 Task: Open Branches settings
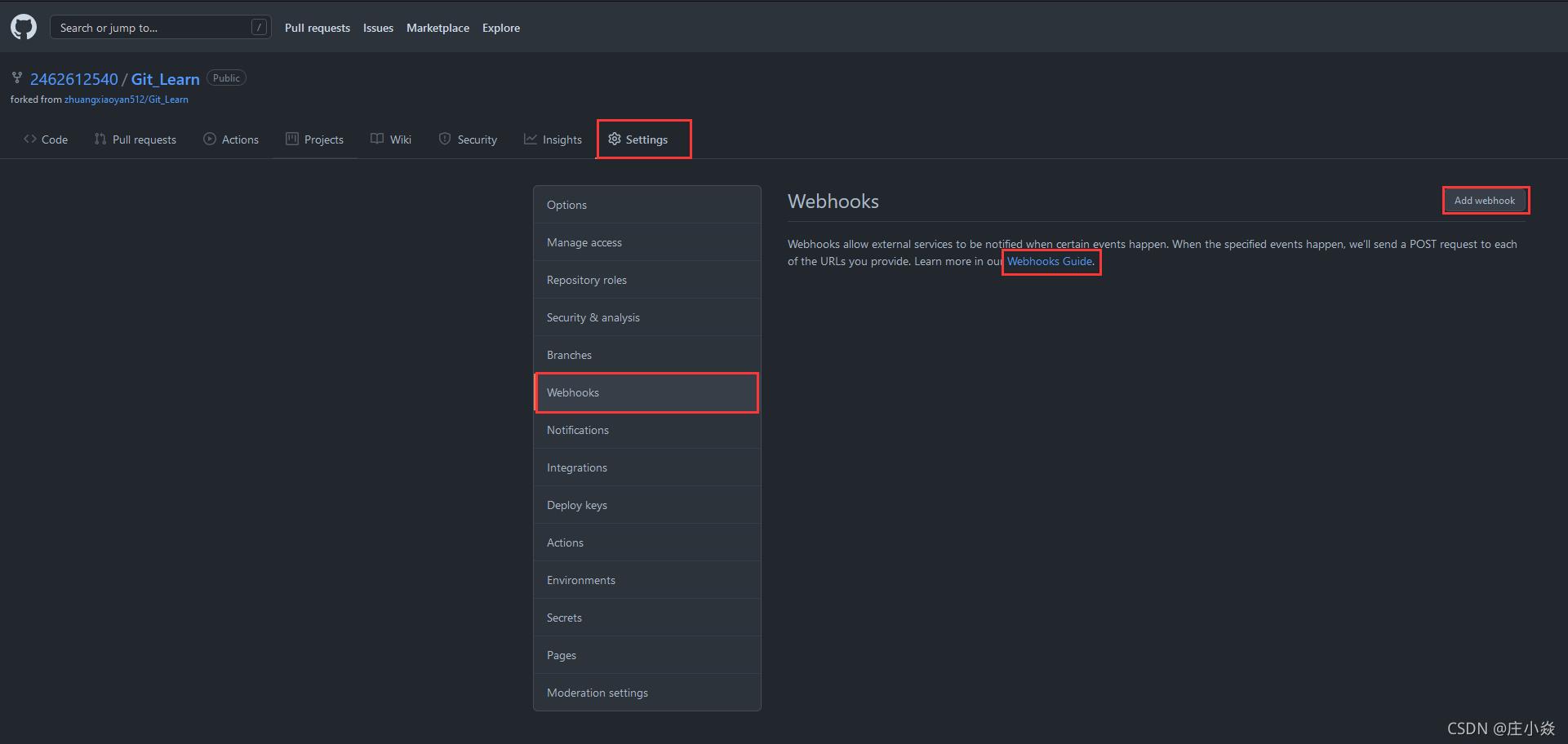pyautogui.click(x=647, y=355)
